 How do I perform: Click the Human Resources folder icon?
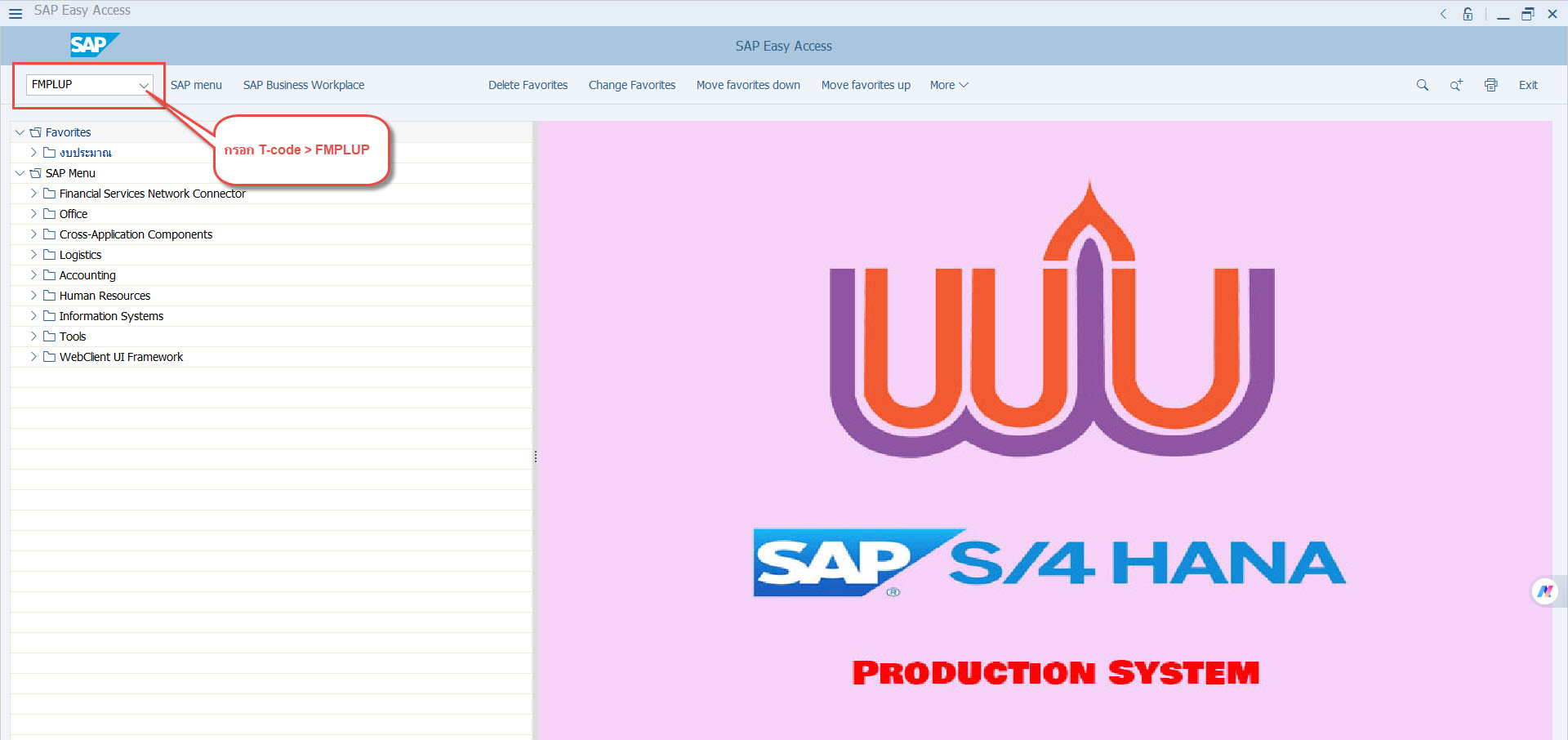pos(49,296)
